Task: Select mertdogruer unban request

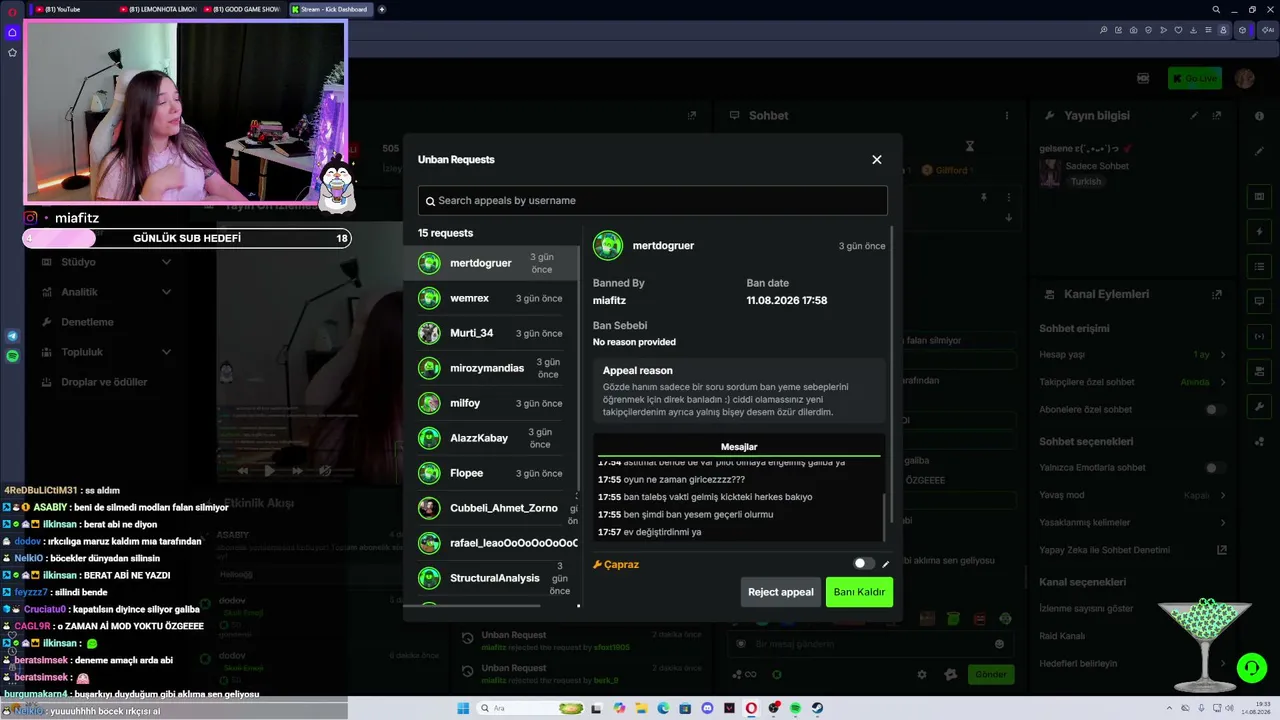Action: pyautogui.click(x=491, y=263)
